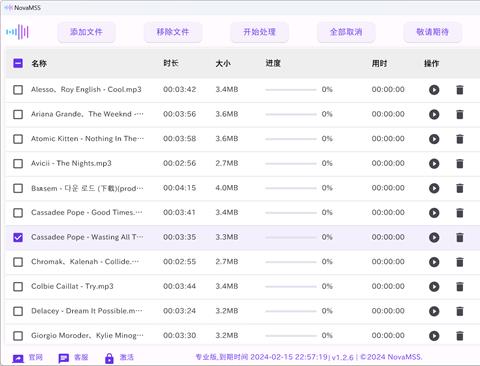Play Cassadee Pope - Wasting All track
This screenshot has width=480, height=366.
pyautogui.click(x=434, y=237)
